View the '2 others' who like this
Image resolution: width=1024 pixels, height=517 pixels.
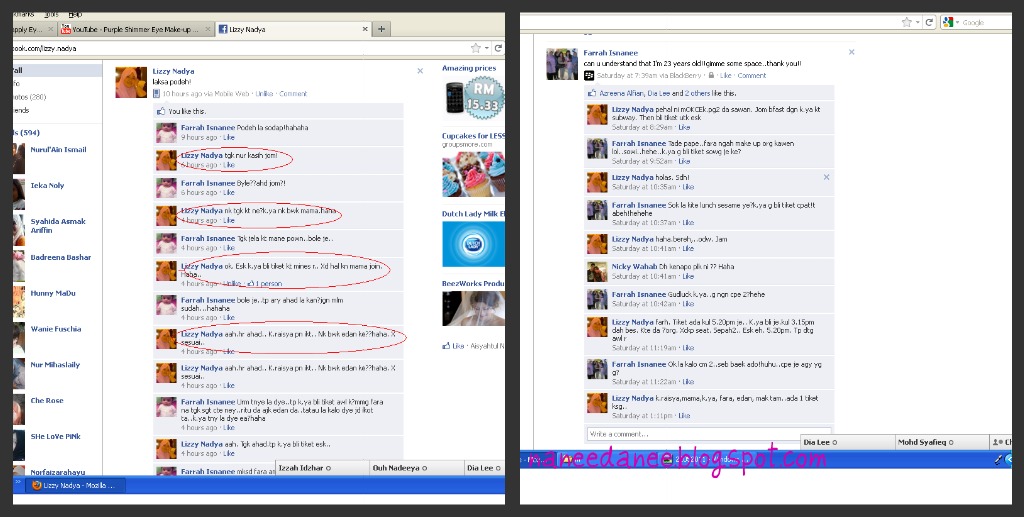(x=698, y=93)
